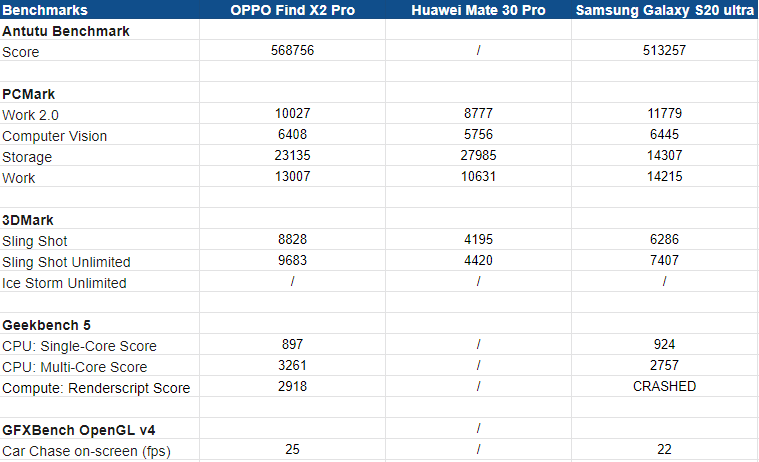Image resolution: width=759 pixels, height=462 pixels.
Task: Select the Car Chase on-screen (fps) label
Action: (x=86, y=451)
